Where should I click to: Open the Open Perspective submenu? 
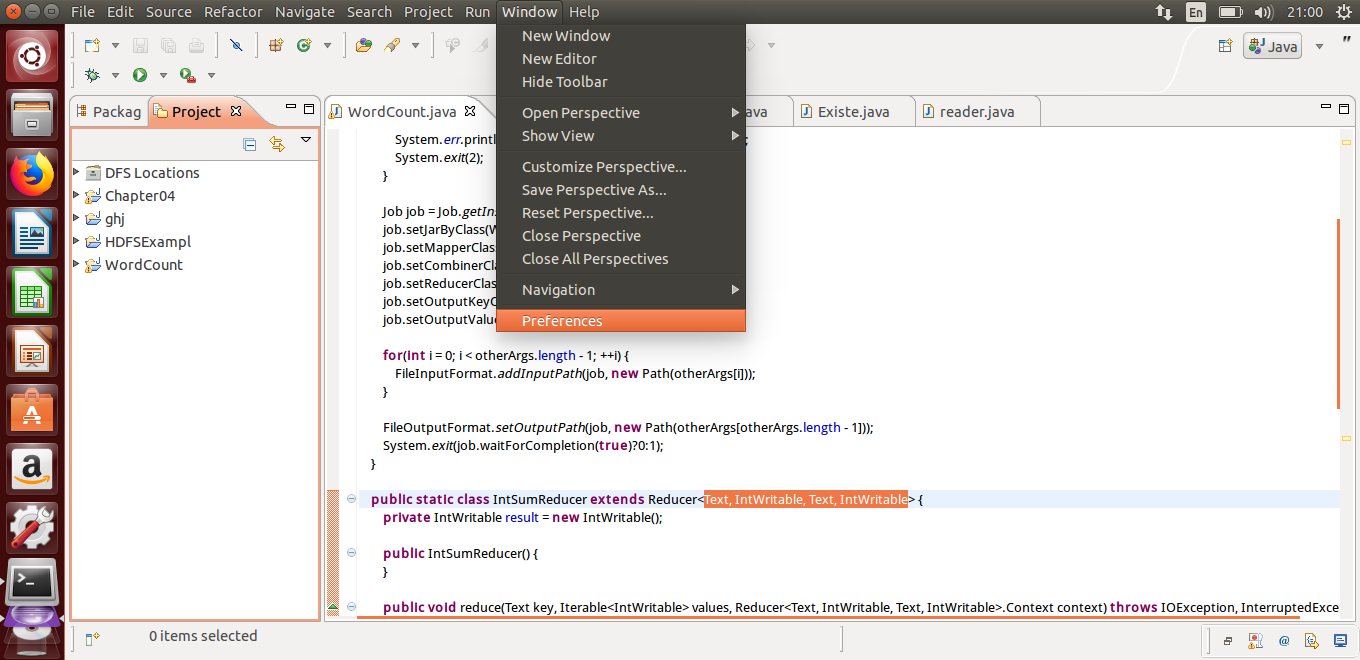tap(621, 113)
